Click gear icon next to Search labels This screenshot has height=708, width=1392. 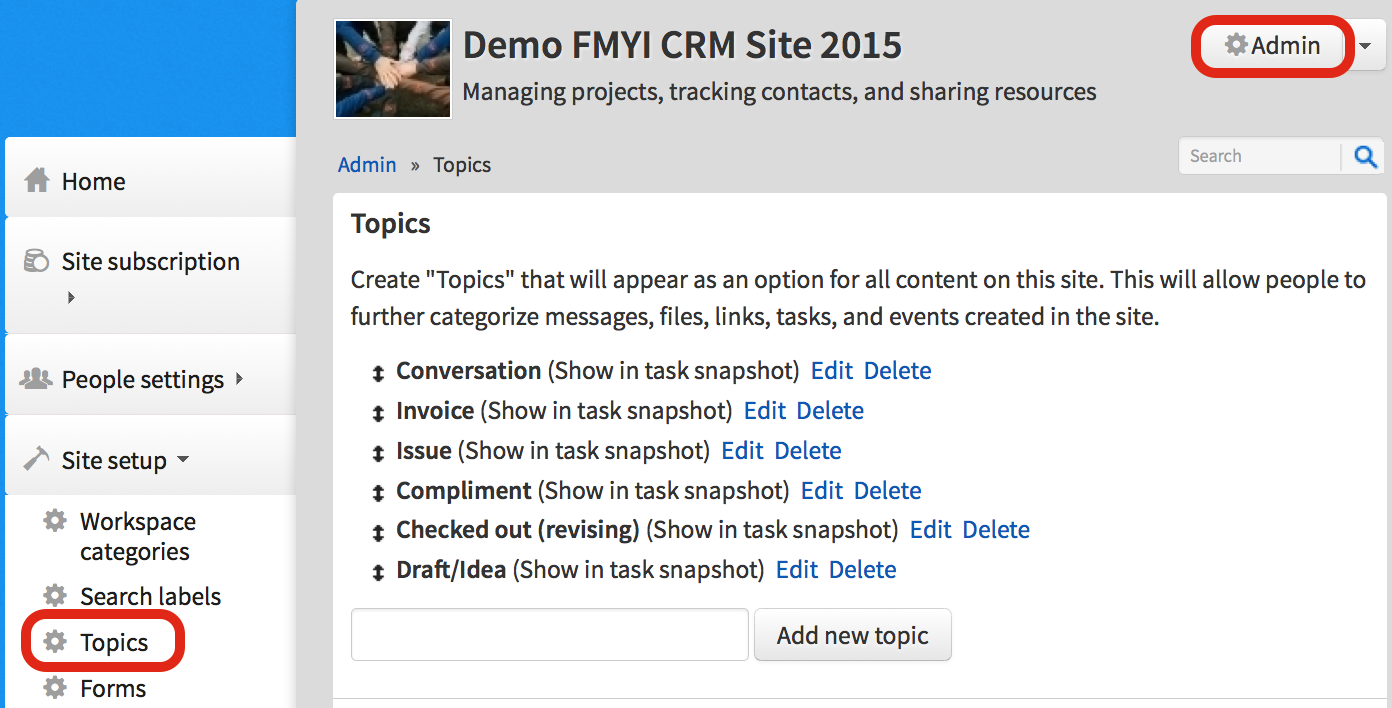[x=55, y=596]
